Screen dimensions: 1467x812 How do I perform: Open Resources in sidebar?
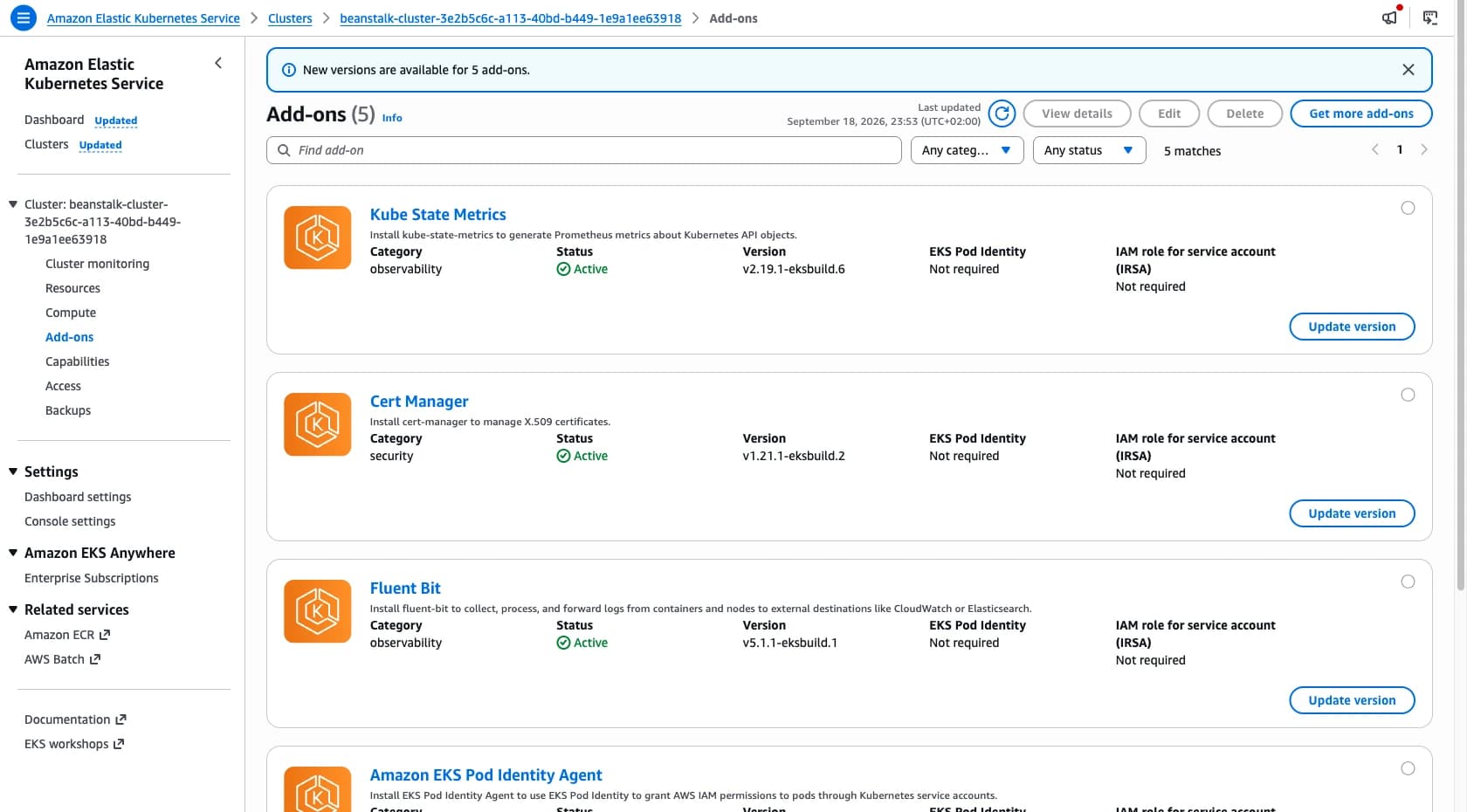pos(72,288)
